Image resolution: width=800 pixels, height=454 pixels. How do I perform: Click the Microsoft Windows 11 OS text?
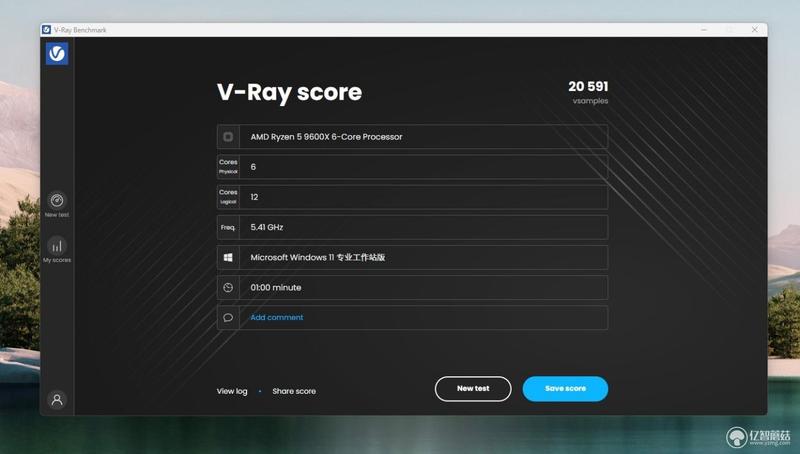pyautogui.click(x=317, y=257)
